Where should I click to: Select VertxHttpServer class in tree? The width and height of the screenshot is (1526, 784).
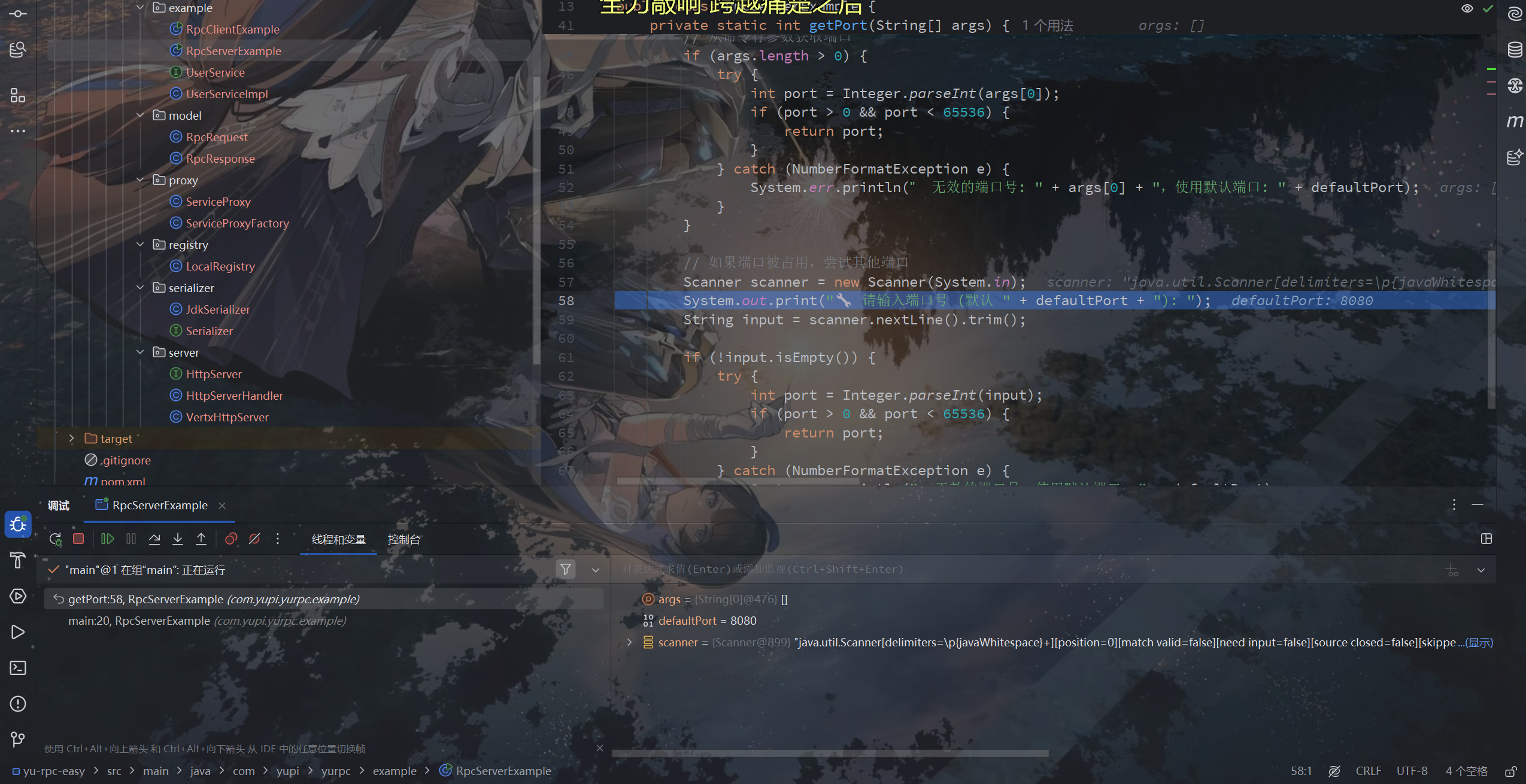pos(227,417)
